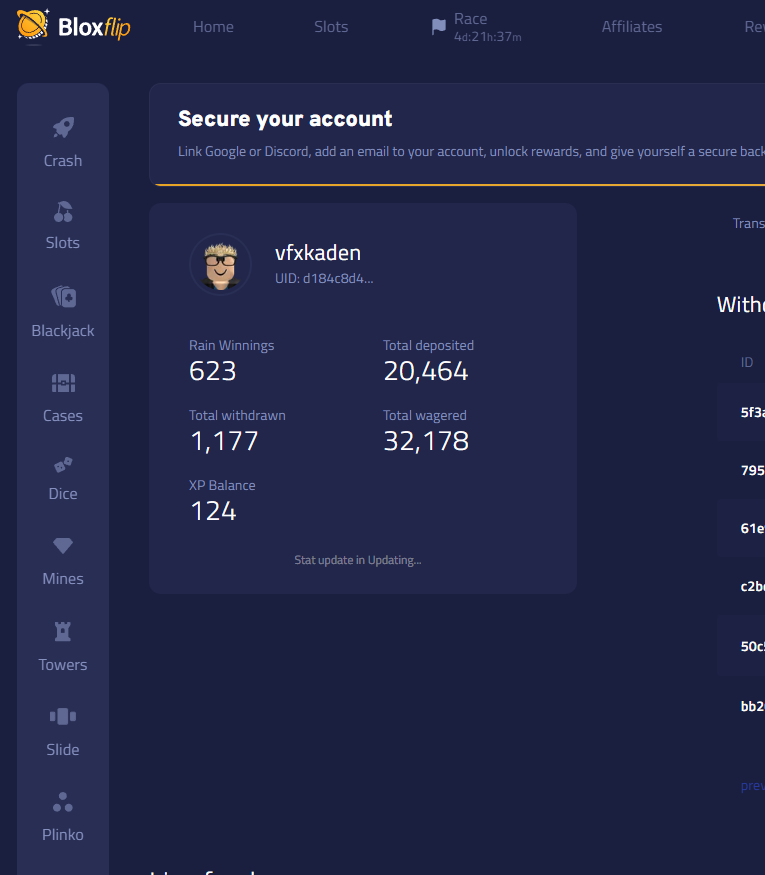Click the Towers sidebar label
The width and height of the screenshot is (765, 875).
pos(63,665)
